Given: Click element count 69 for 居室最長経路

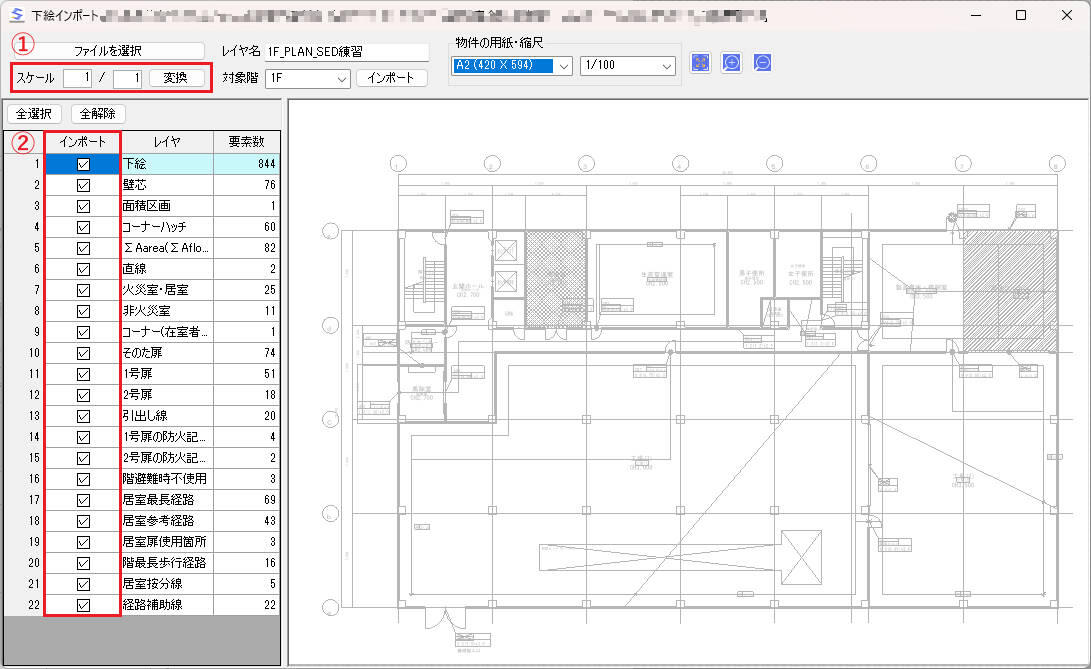Looking at the screenshot, I should tap(246, 500).
